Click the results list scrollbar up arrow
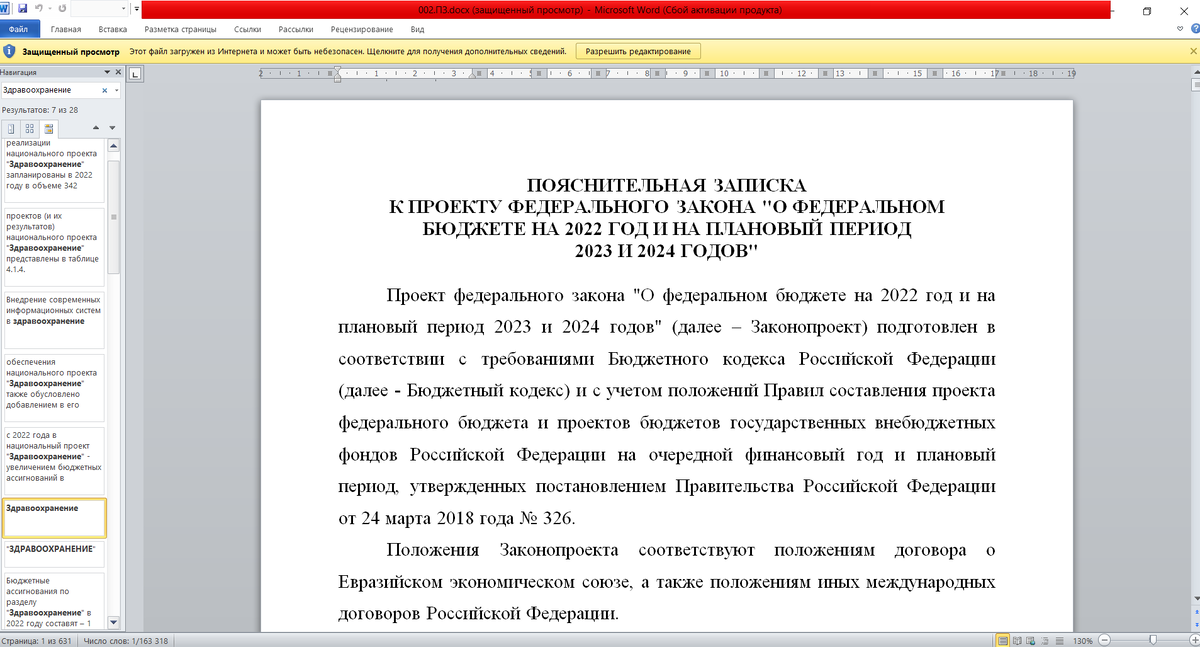Screen dimensions: 1200x647 point(114,145)
